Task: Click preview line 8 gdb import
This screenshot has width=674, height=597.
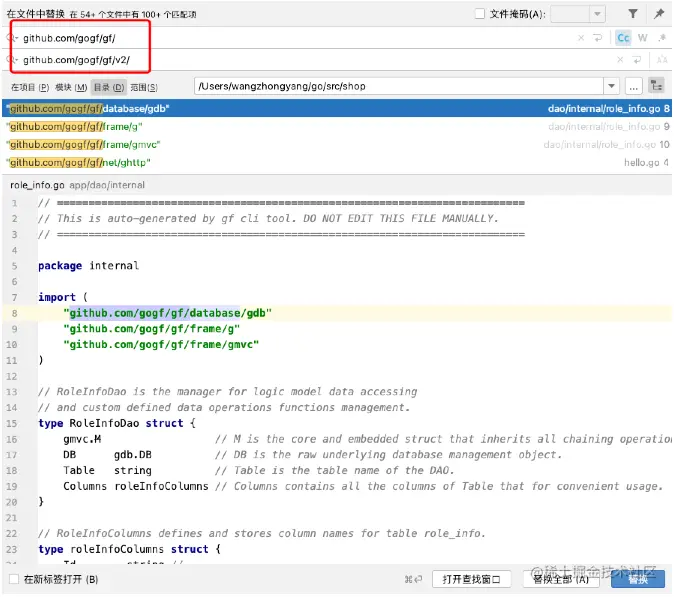Action: pos(168,313)
